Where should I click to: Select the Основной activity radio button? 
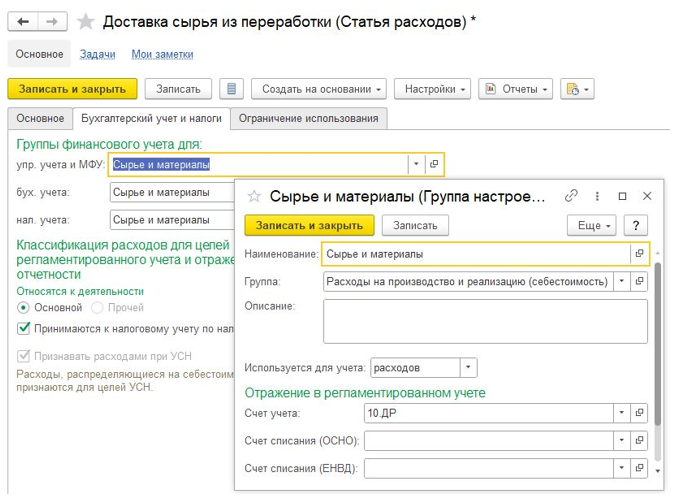[x=23, y=308]
